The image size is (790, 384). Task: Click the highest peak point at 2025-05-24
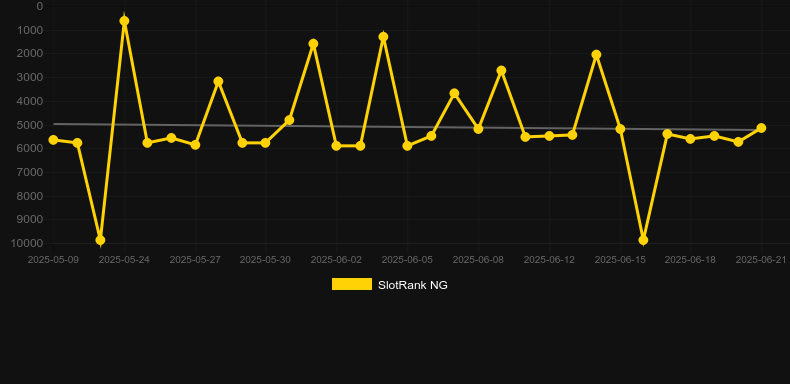[x=124, y=21]
